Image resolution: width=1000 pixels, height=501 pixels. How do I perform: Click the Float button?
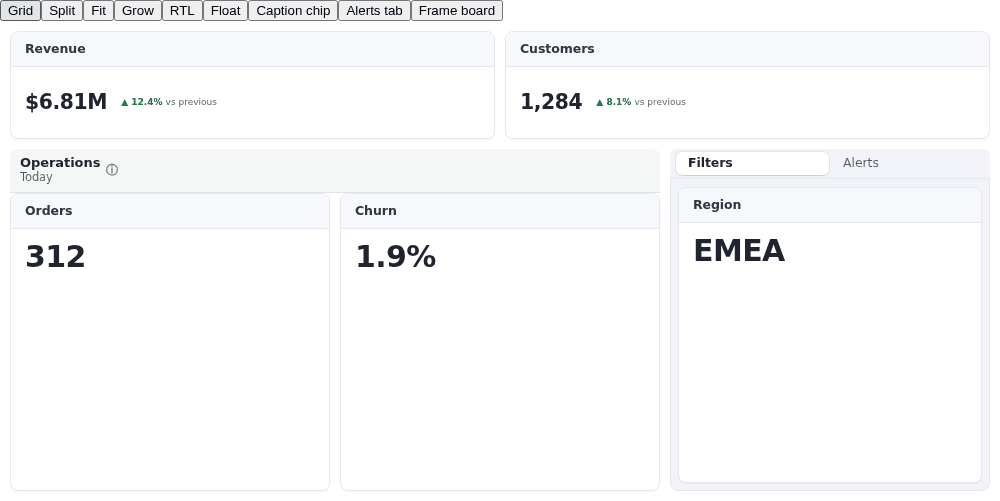tap(225, 11)
